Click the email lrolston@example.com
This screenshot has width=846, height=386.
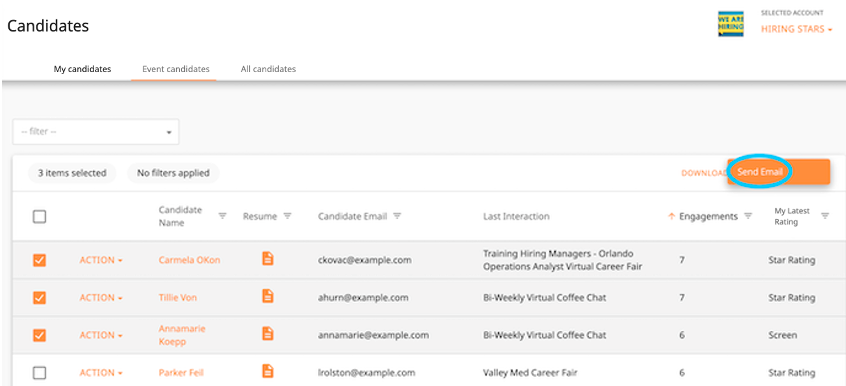click(366, 373)
